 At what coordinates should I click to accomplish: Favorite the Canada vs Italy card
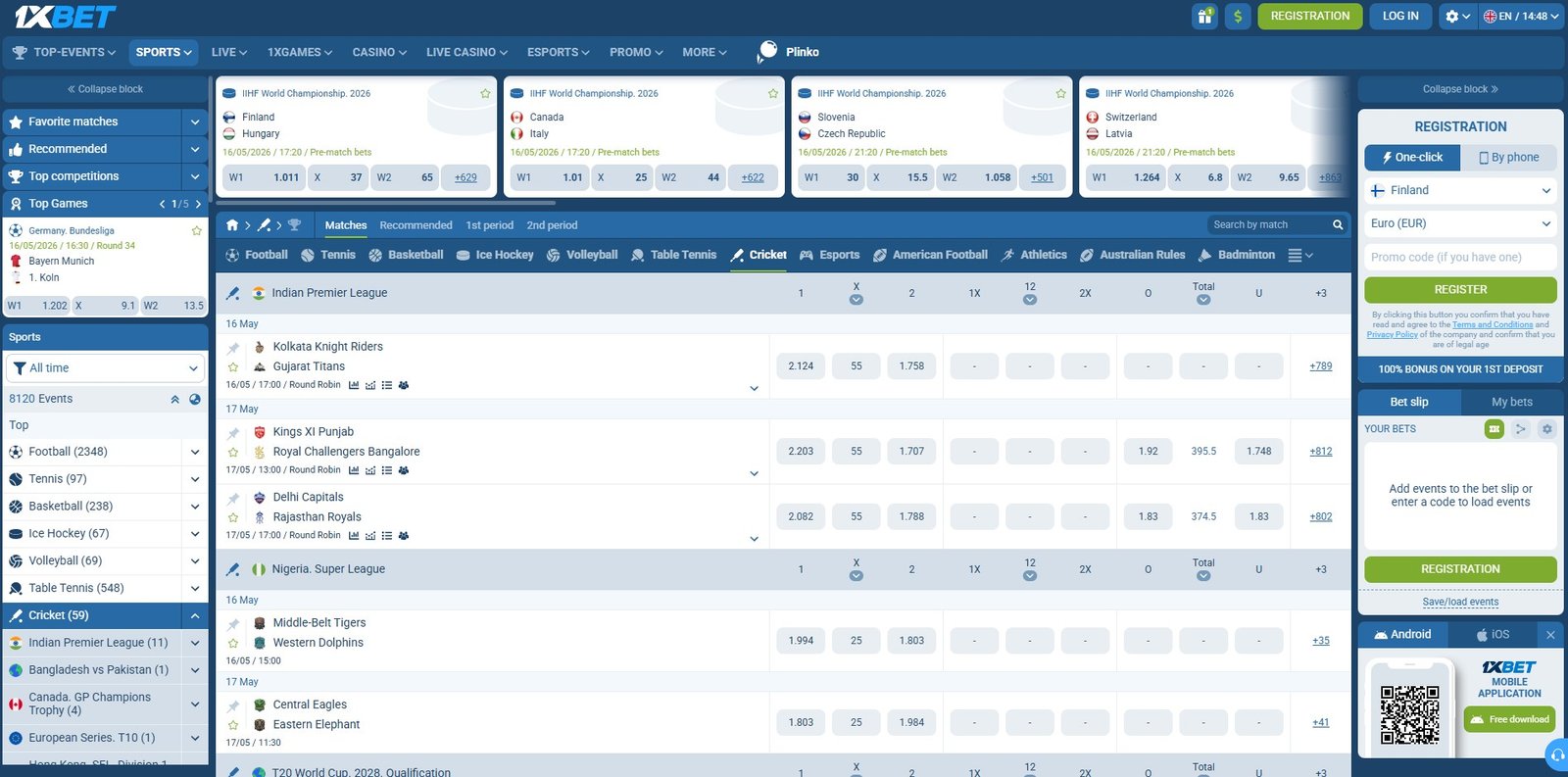(x=773, y=94)
